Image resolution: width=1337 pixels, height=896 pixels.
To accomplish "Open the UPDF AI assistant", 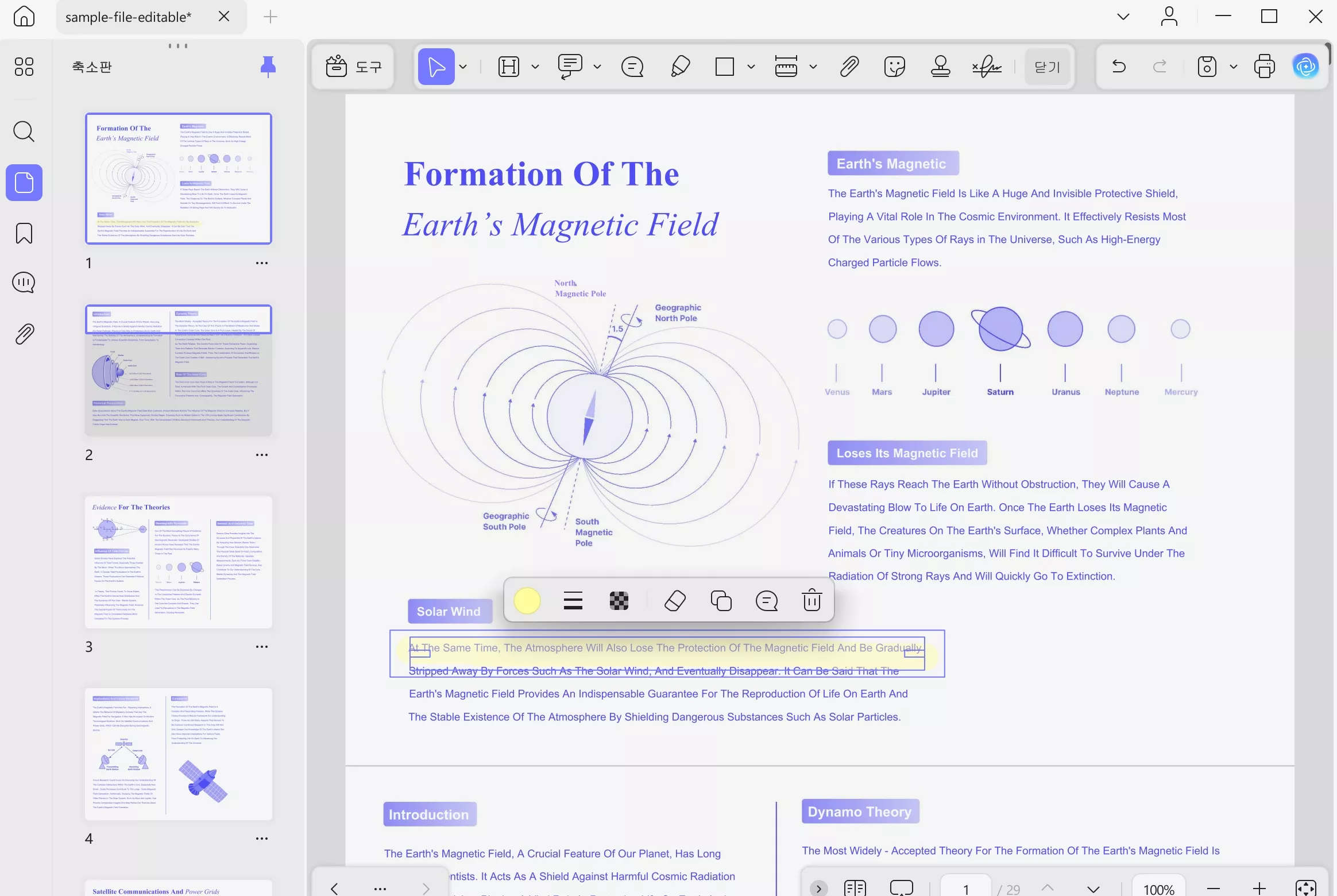I will coord(1305,67).
